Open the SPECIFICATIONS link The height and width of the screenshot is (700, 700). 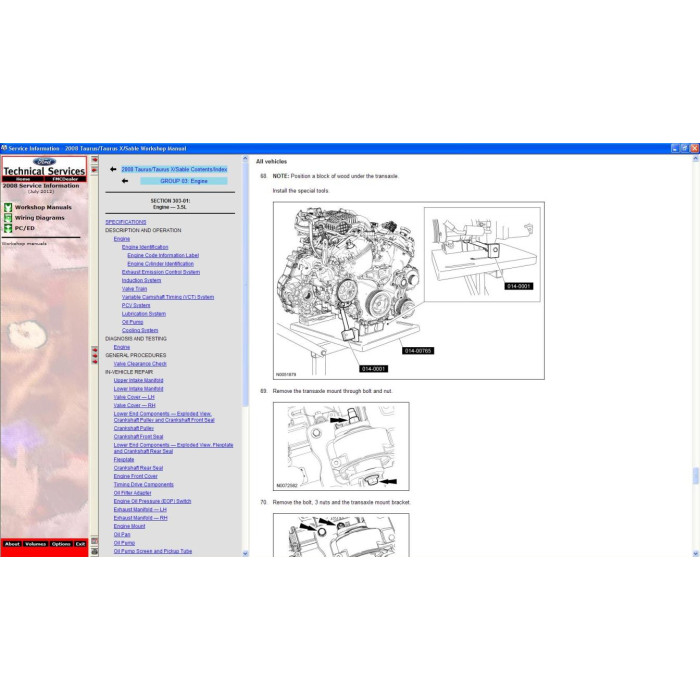tap(125, 222)
